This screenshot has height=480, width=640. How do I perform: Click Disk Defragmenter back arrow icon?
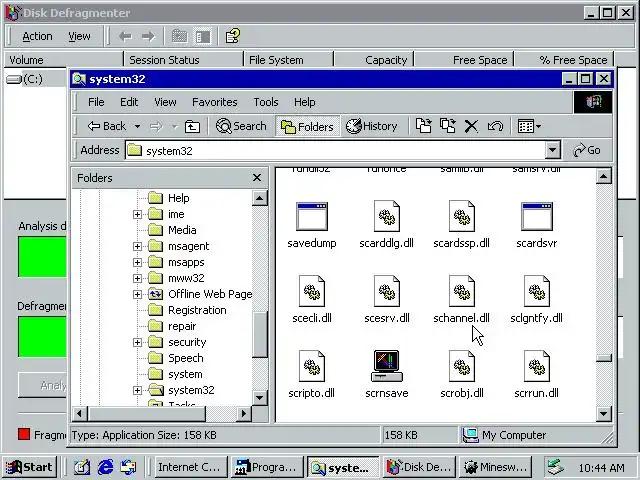coord(125,36)
